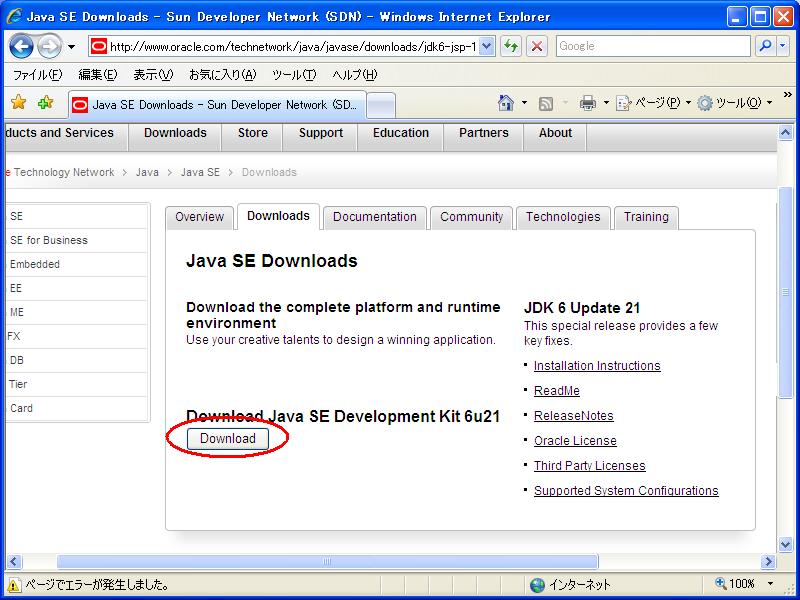Open the ReadMe link
The image size is (800, 600).
[557, 391]
